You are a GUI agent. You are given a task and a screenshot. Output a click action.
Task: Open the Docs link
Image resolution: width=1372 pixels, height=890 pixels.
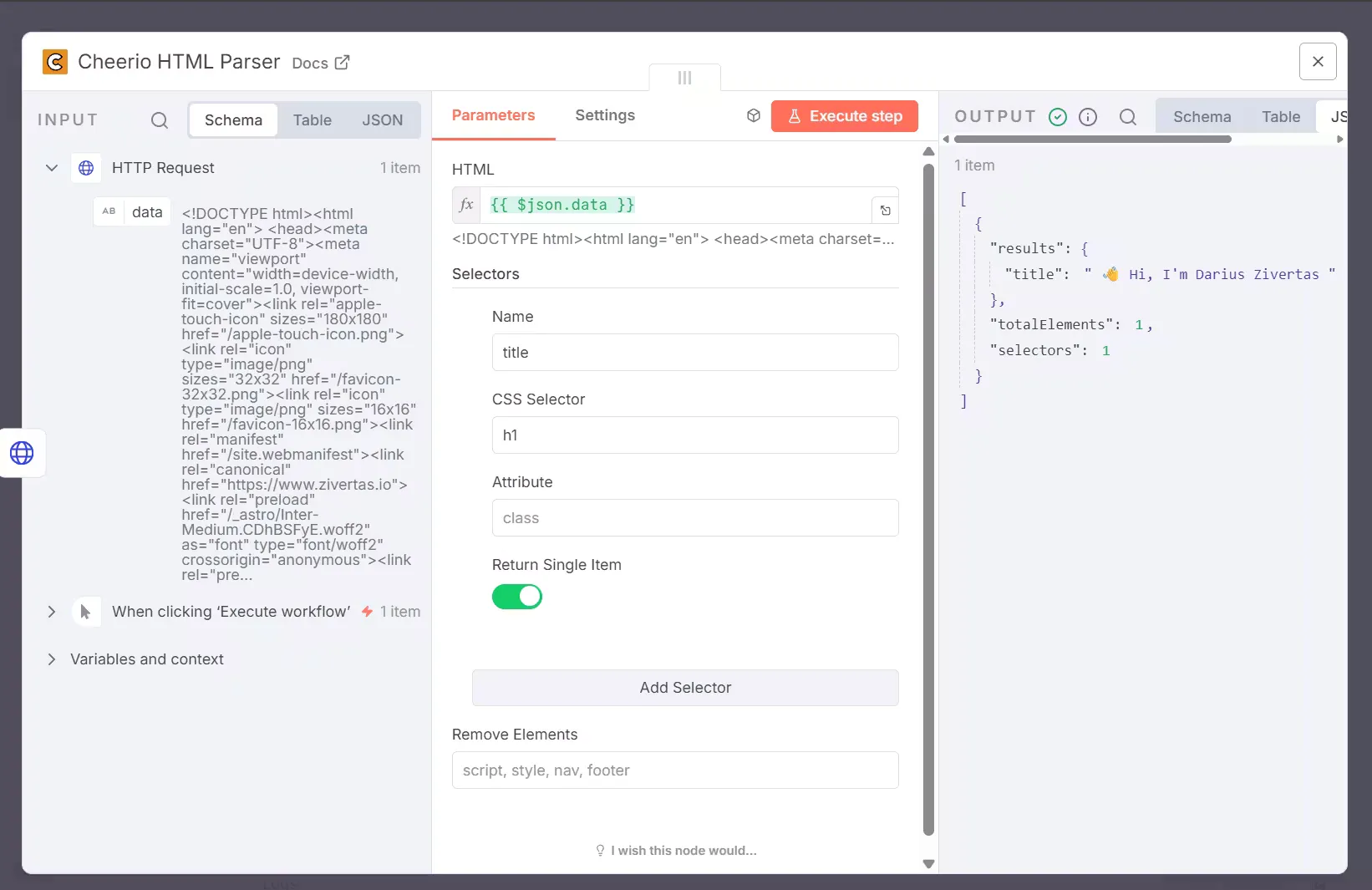tap(320, 63)
